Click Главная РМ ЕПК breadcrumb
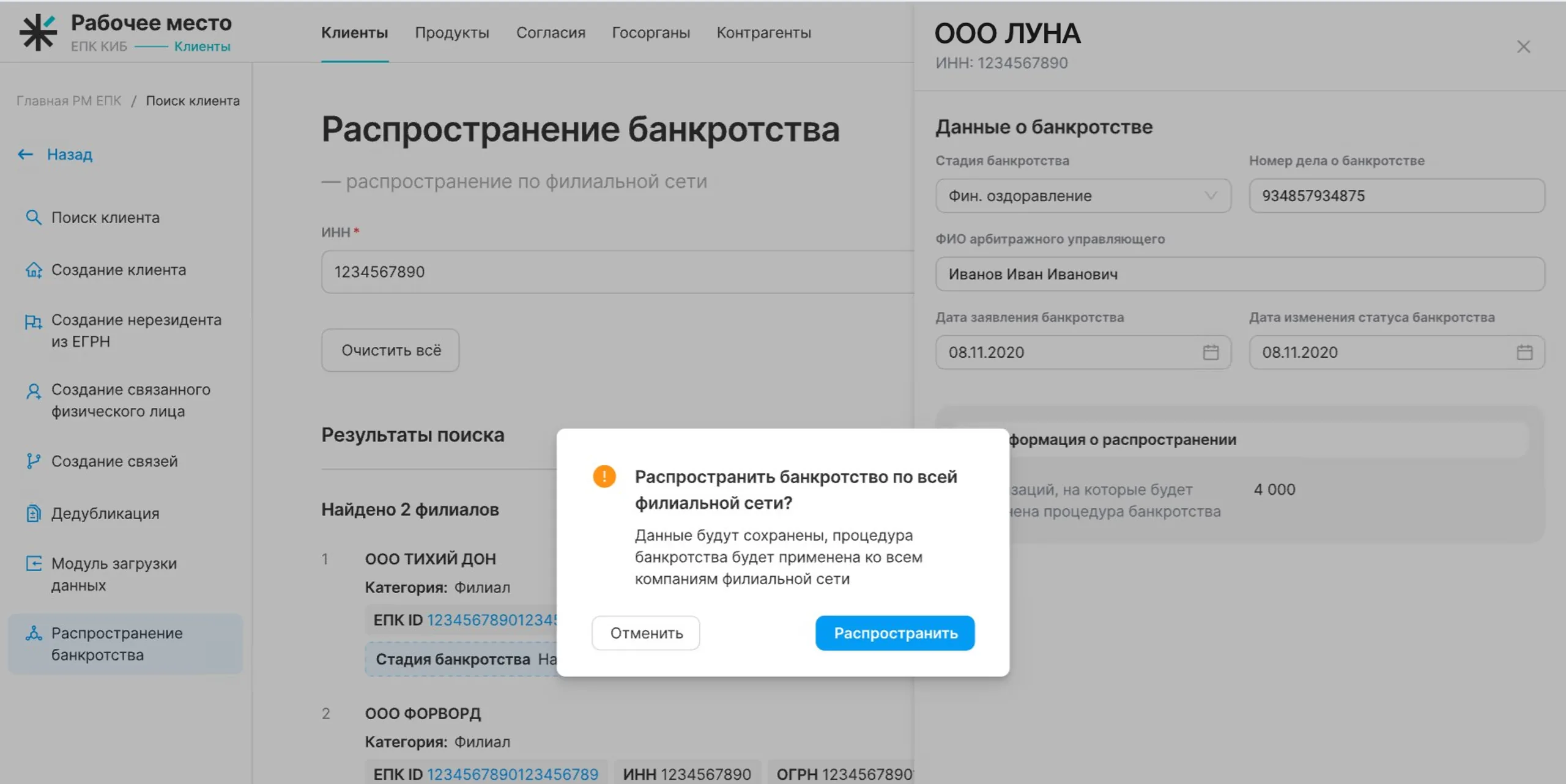This screenshot has height=784, width=1566. coord(69,101)
